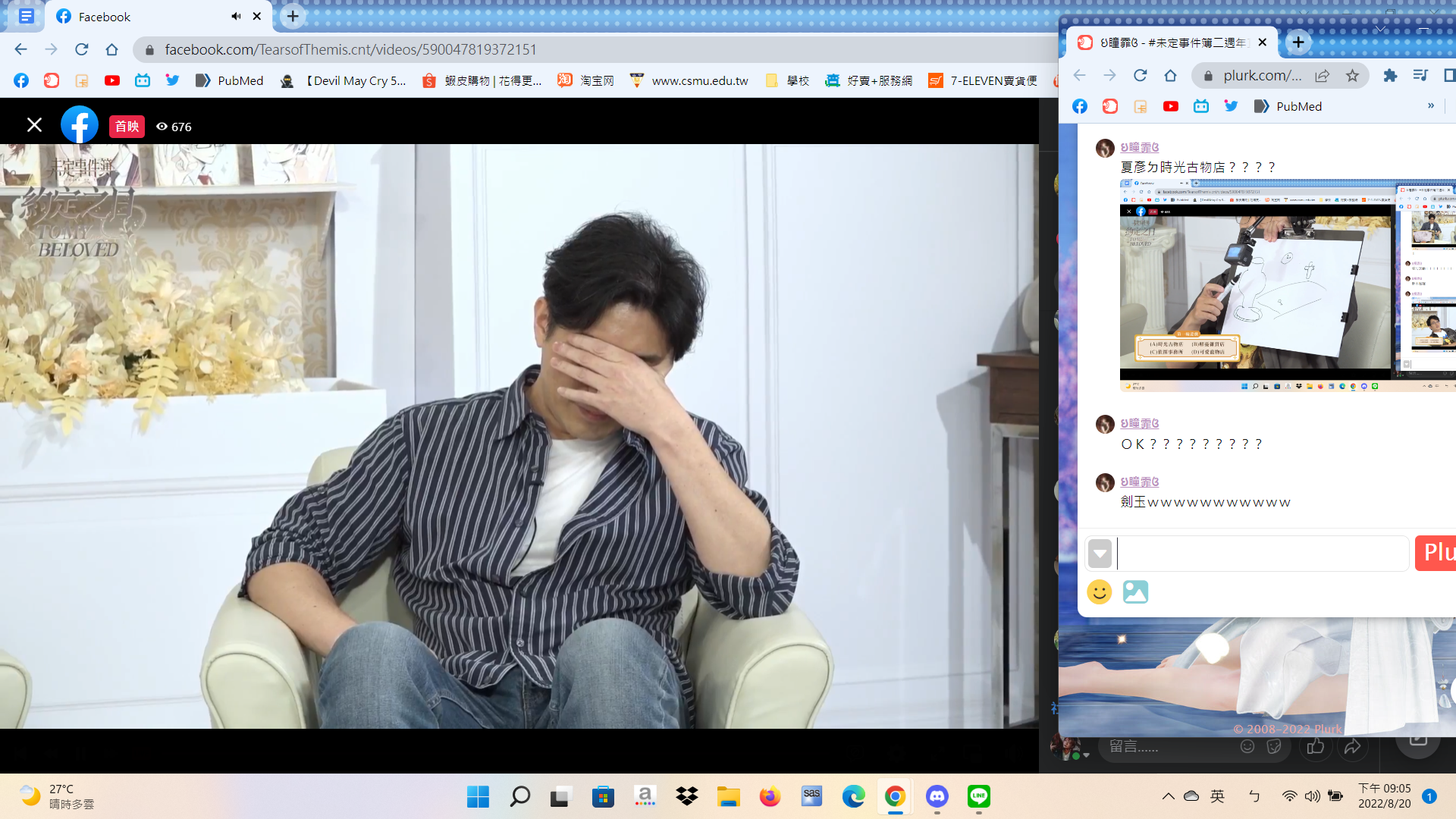Reload the Facebook page

(x=81, y=49)
